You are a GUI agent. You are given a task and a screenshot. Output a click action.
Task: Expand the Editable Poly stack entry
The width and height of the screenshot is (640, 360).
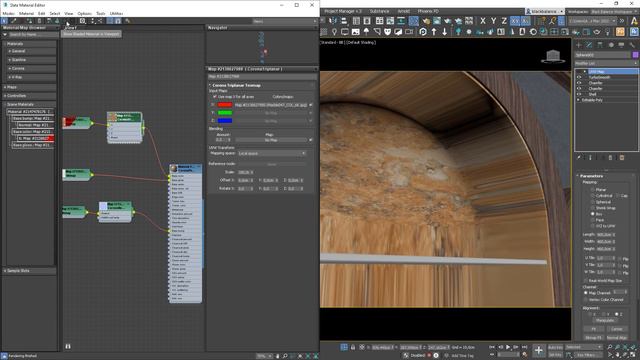[578, 100]
